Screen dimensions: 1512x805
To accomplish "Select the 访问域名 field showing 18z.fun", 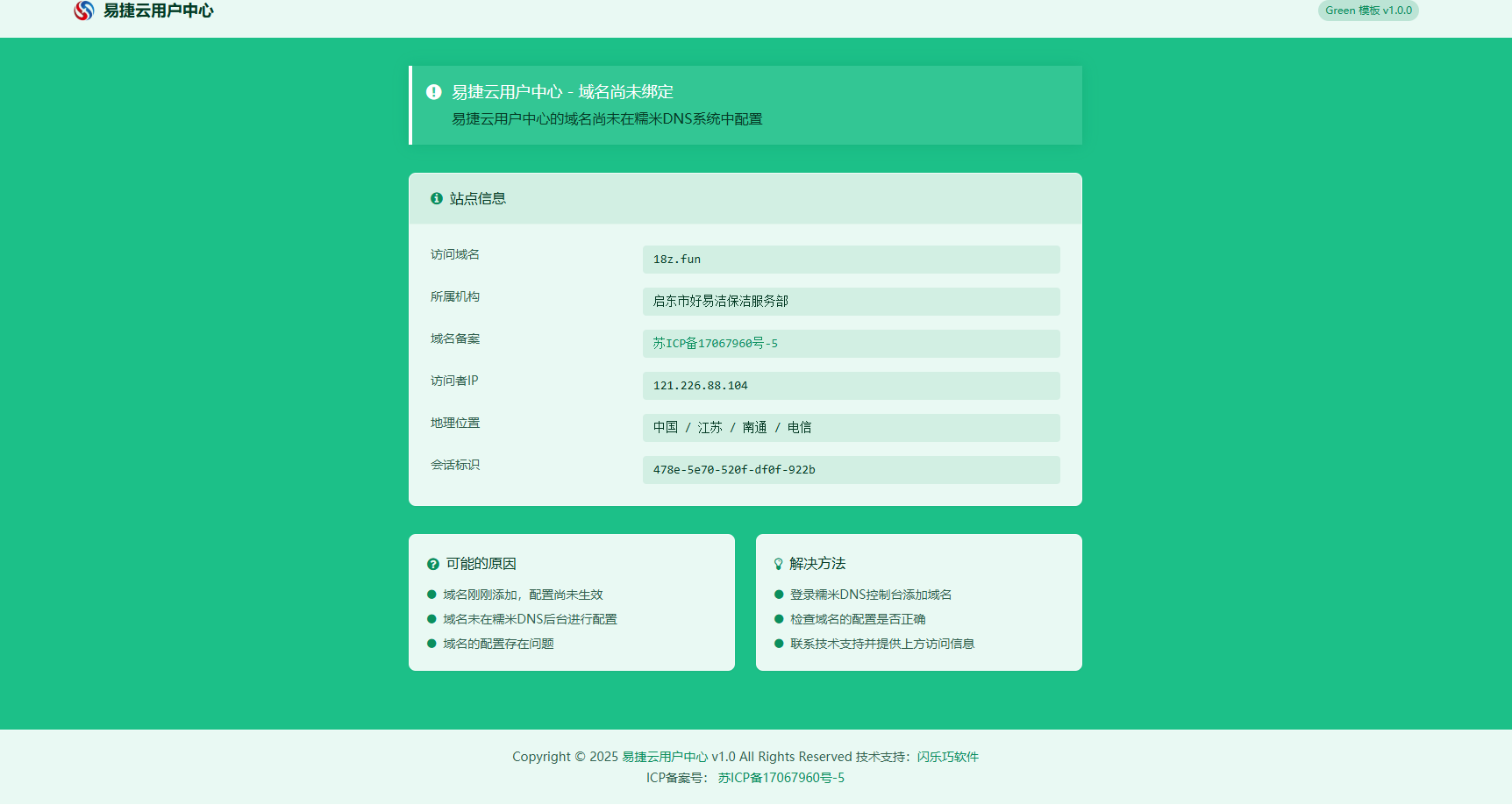I will 850,259.
